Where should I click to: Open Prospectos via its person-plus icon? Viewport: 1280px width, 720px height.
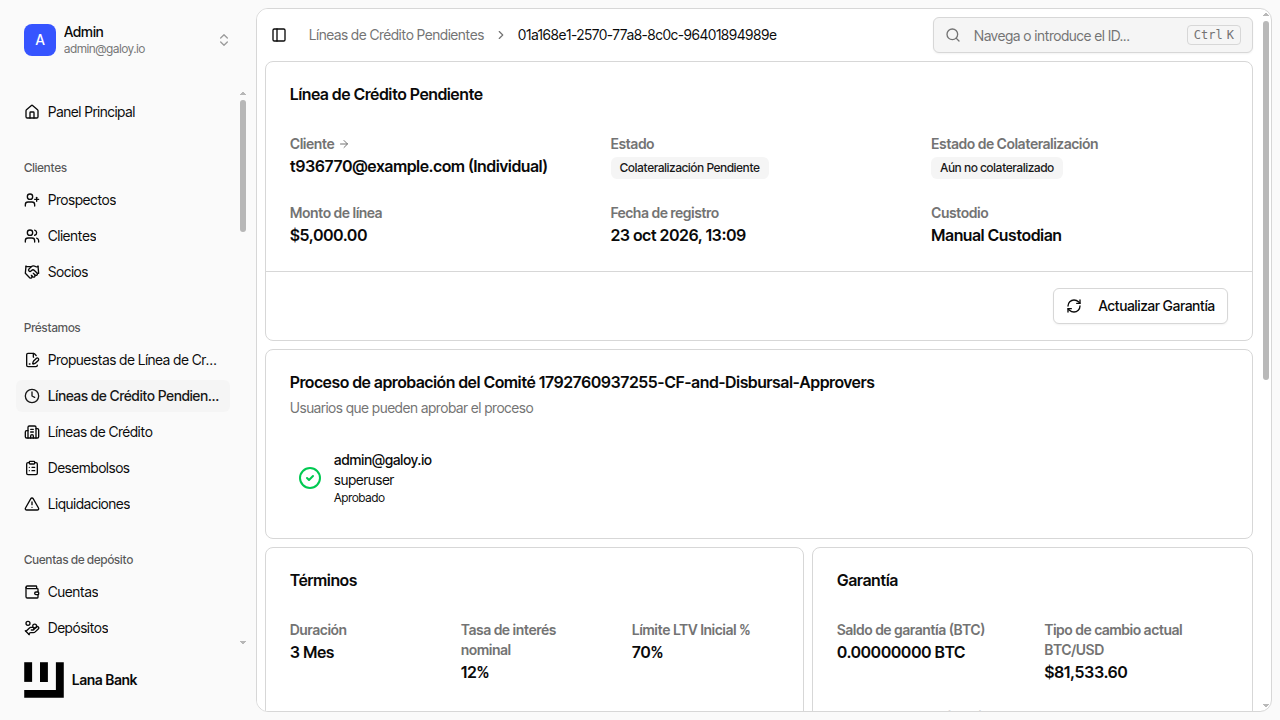[32, 200]
